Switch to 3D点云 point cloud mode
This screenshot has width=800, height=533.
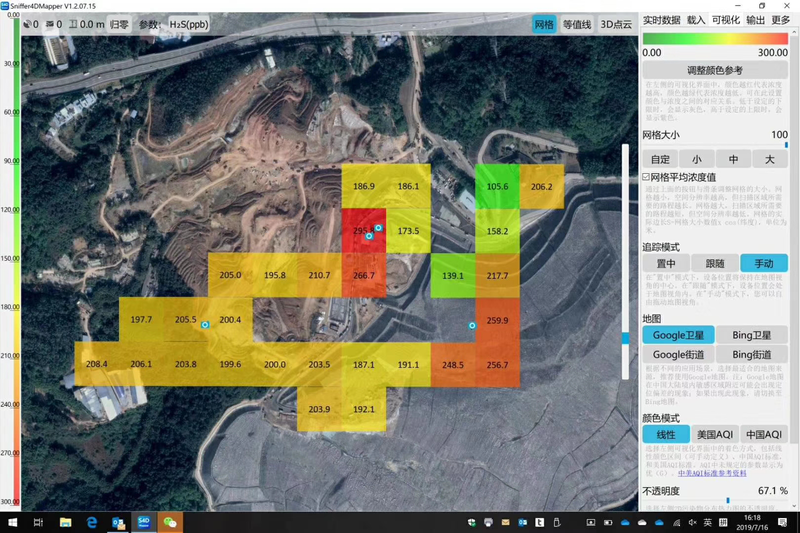click(x=616, y=24)
